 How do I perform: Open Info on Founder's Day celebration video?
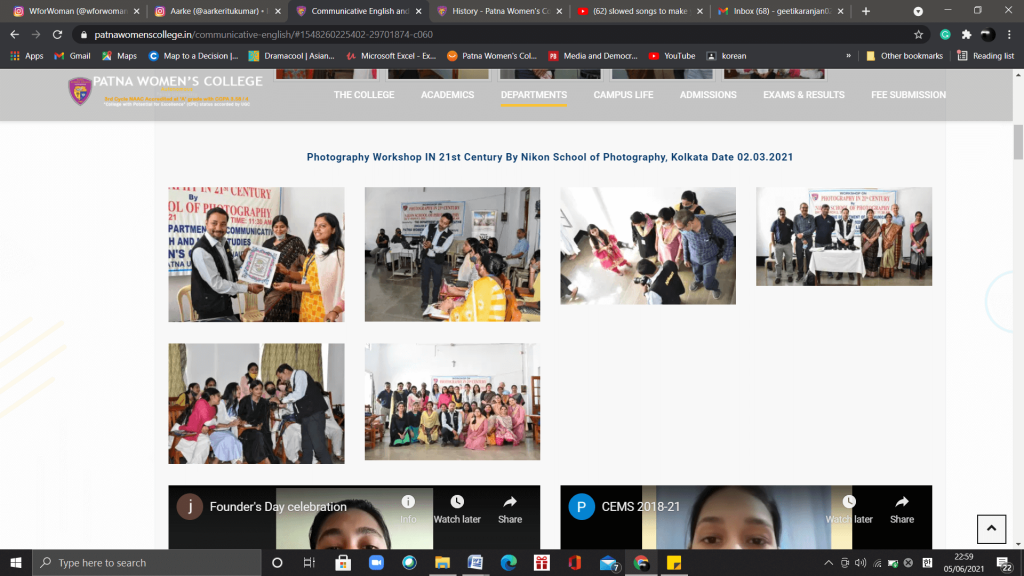pyautogui.click(x=408, y=509)
